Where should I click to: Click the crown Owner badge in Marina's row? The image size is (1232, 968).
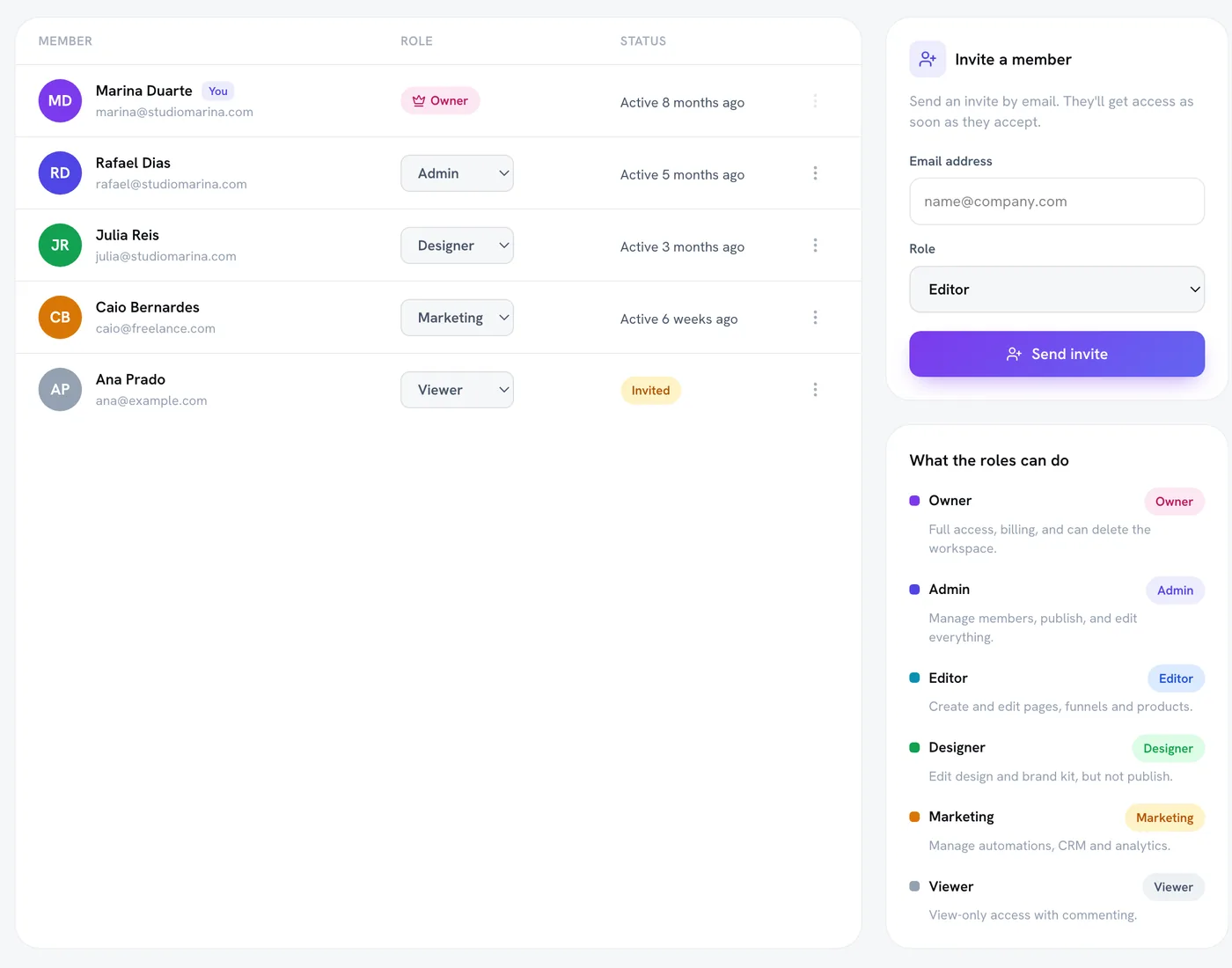click(x=440, y=100)
